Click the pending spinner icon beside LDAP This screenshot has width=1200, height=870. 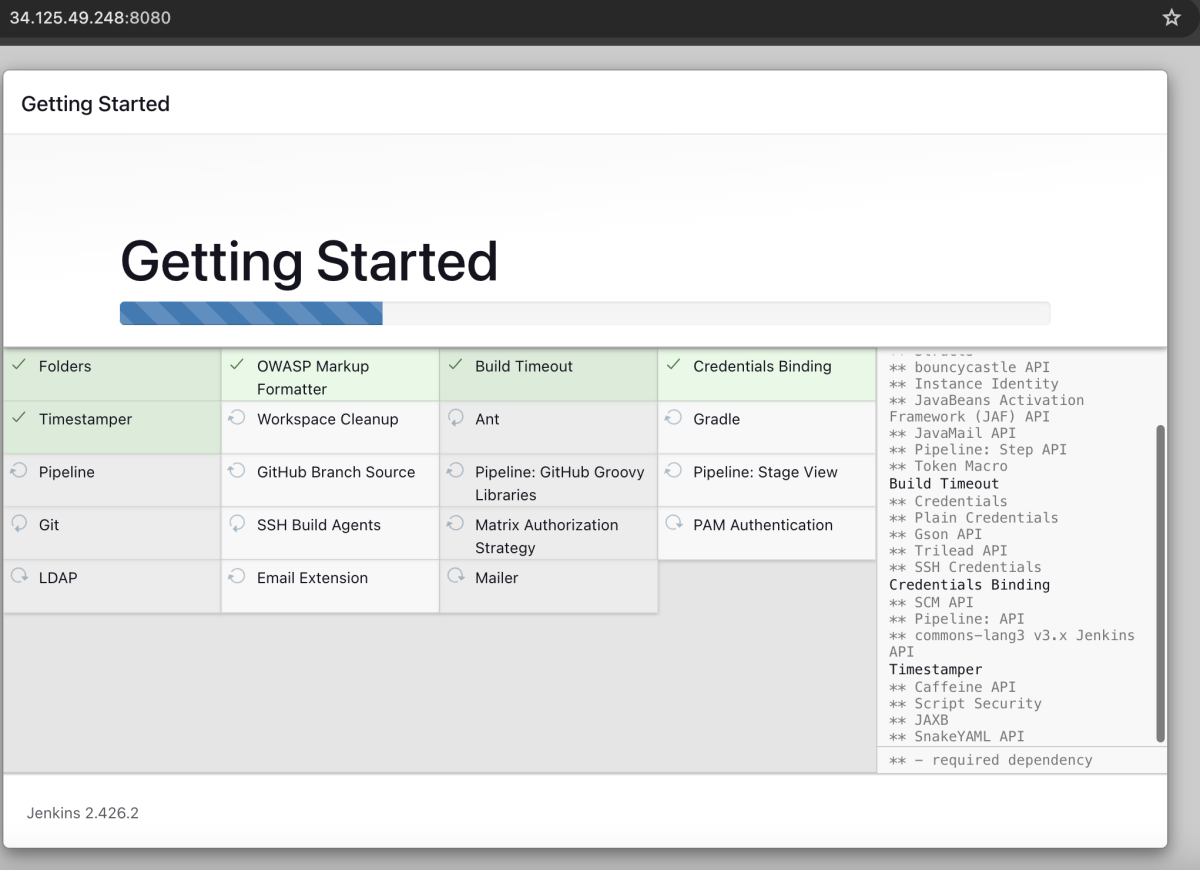point(19,577)
